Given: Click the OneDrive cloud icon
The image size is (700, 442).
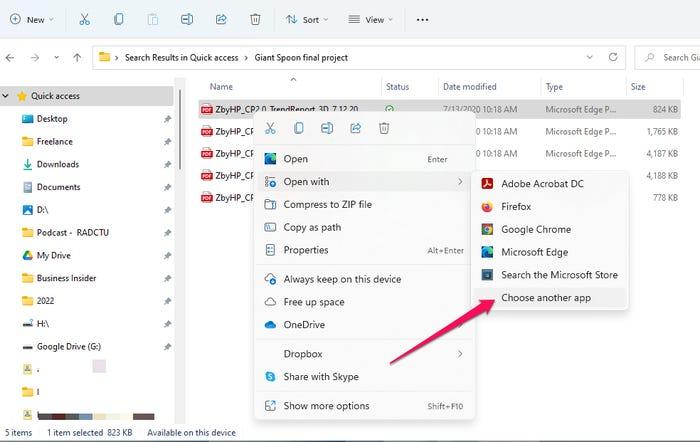Looking at the screenshot, I should tap(270, 325).
